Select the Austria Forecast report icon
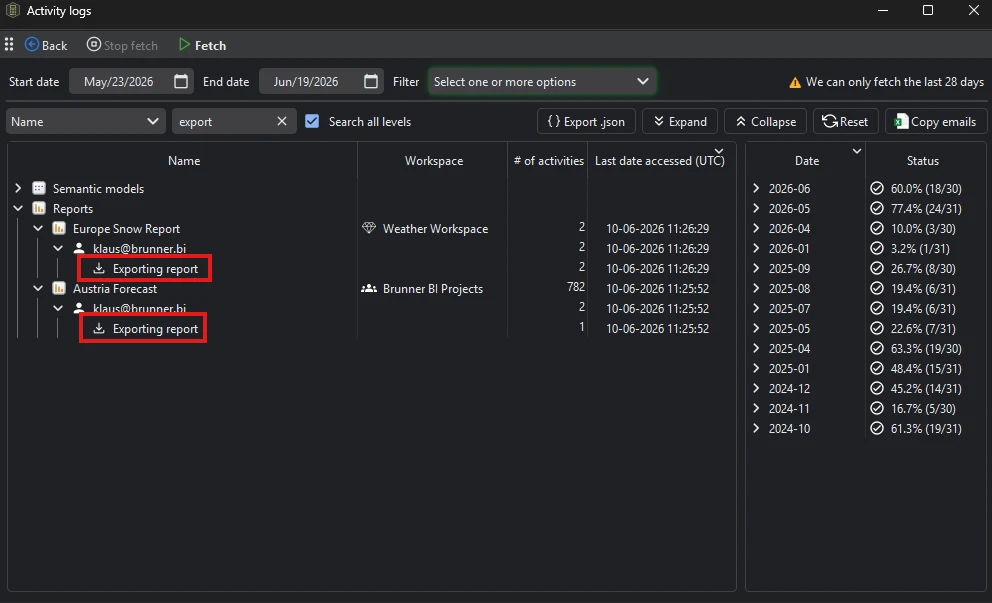992x603 pixels. (59, 288)
